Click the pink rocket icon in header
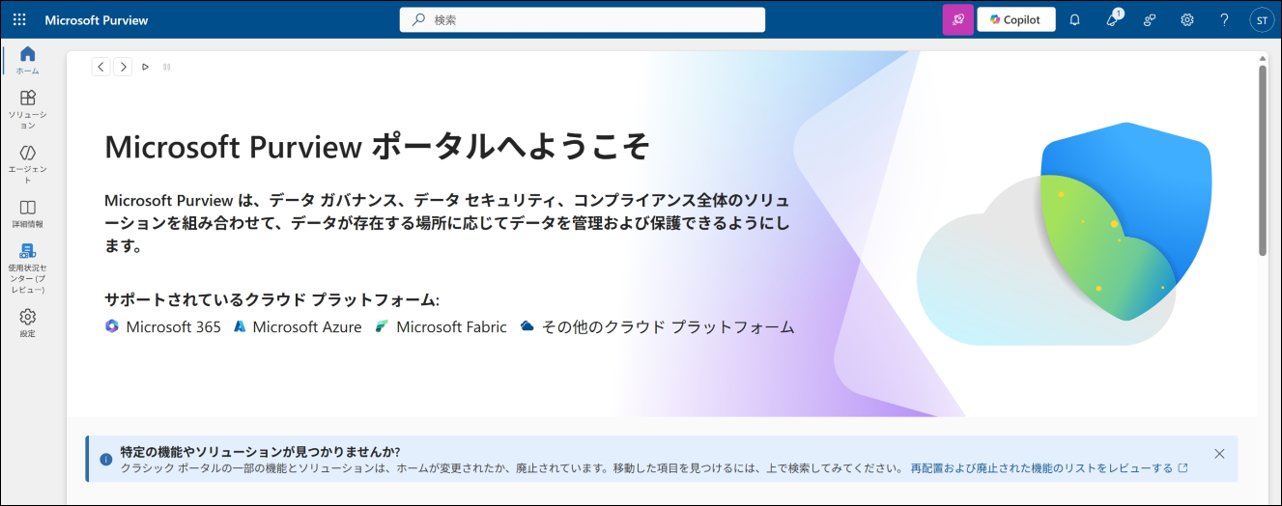Screen dimensions: 1282x506 pyautogui.click(x=958, y=20)
